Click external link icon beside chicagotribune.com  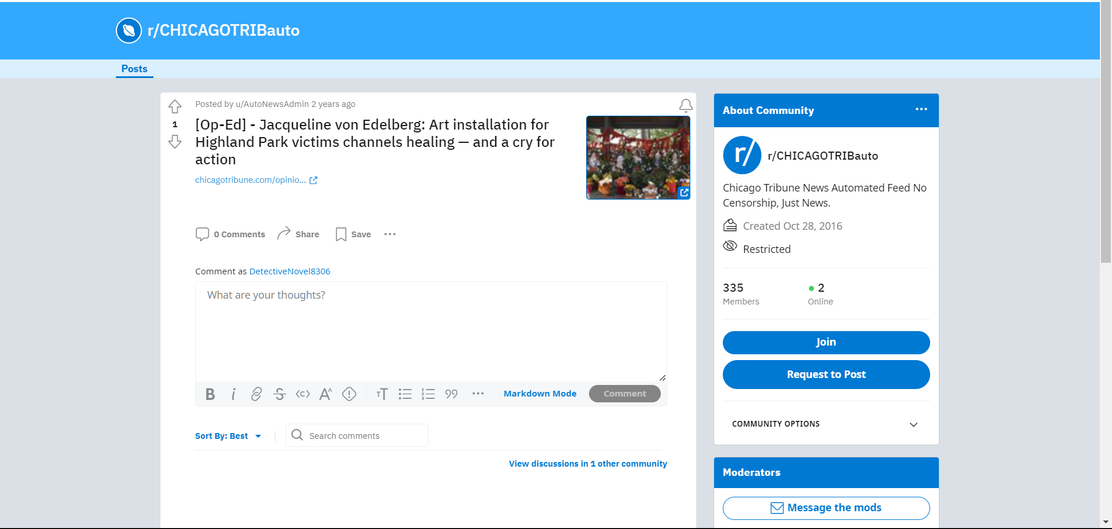313,180
